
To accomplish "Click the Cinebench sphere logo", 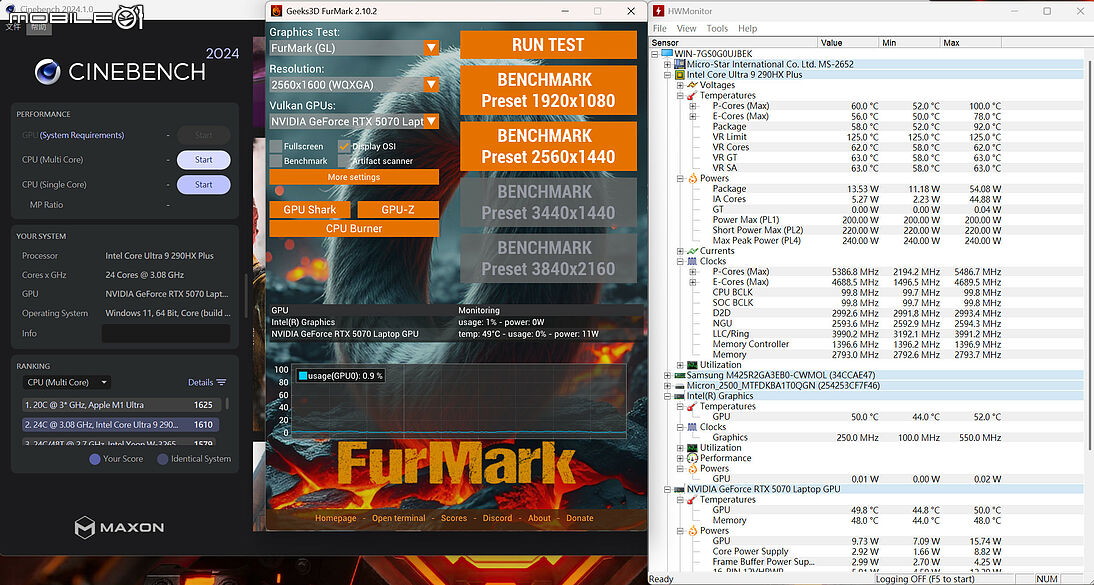I will (x=47, y=71).
